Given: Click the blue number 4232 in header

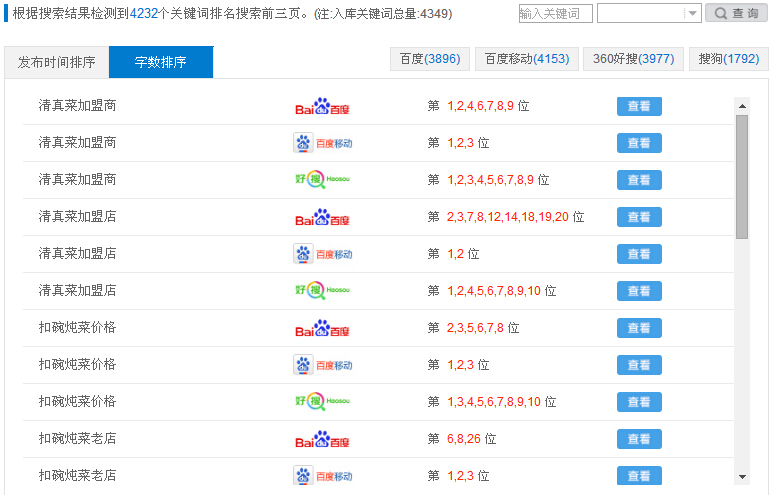Looking at the screenshot, I should [x=143, y=13].
